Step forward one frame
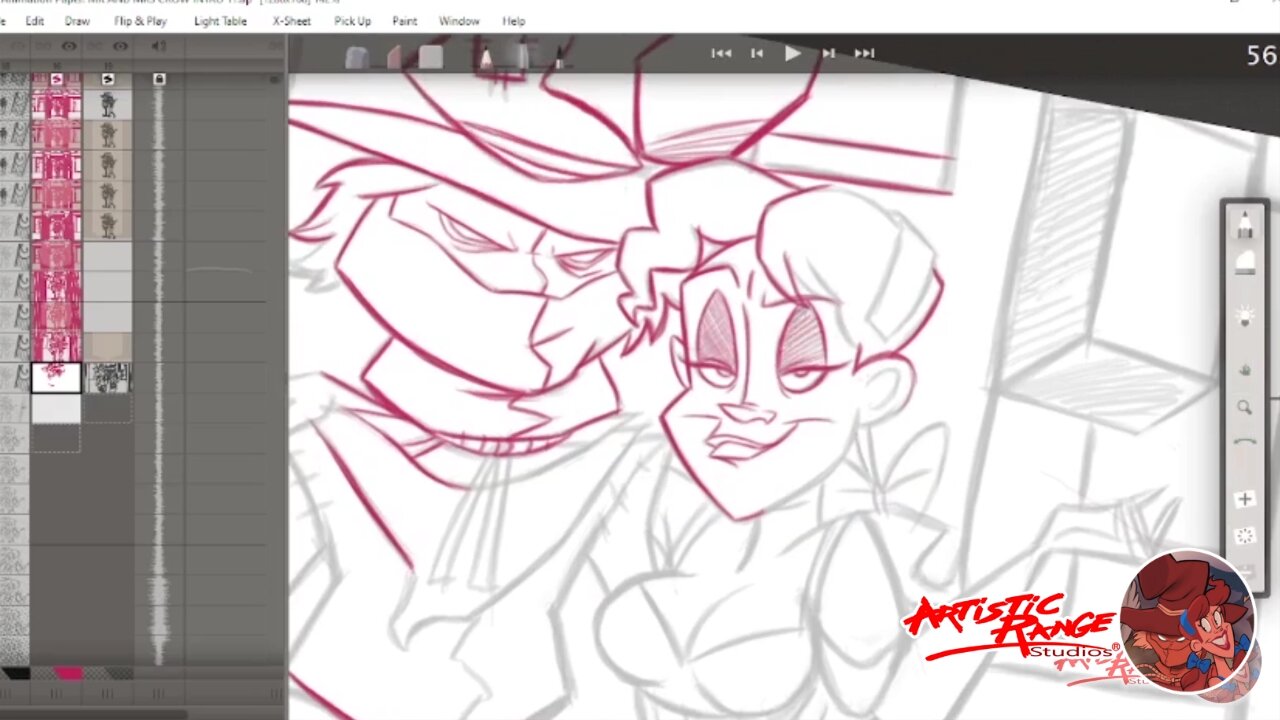Screen dimensions: 1280x720 828,53
